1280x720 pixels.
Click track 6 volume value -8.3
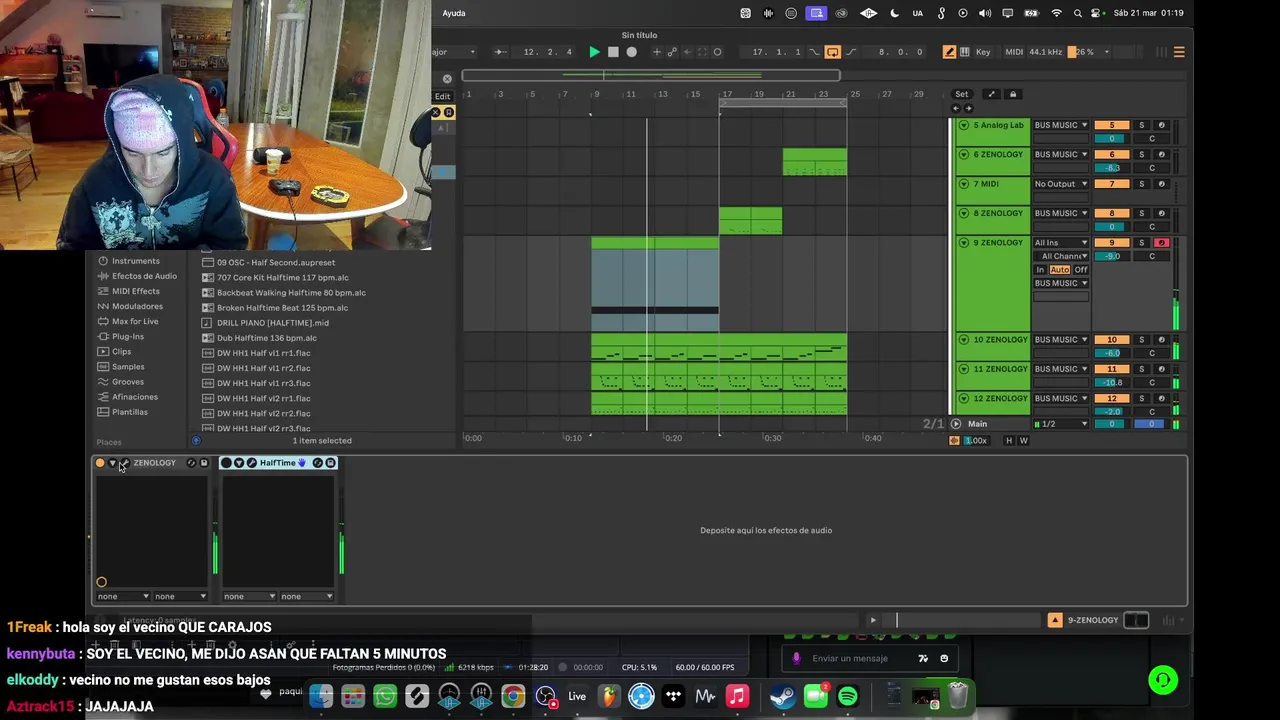(1111, 168)
